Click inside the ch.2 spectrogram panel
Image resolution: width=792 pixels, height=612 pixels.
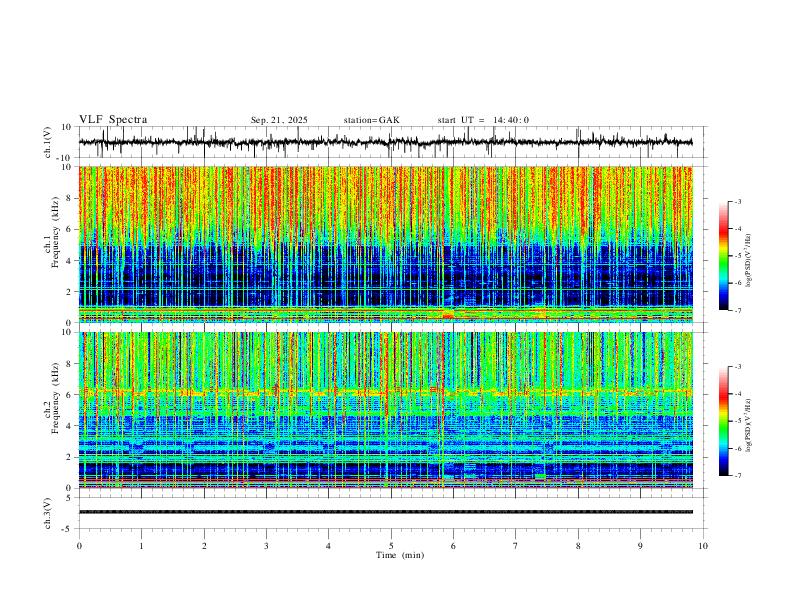pos(385,410)
